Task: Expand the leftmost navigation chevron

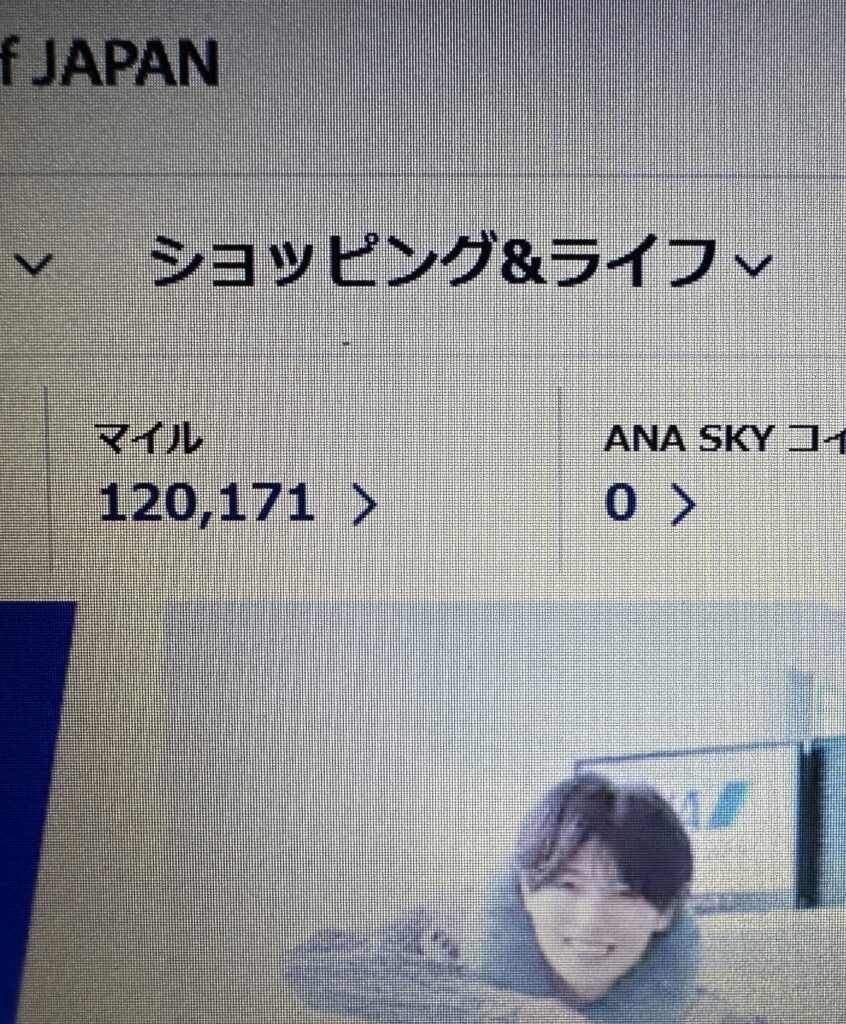Action: pos(32,264)
